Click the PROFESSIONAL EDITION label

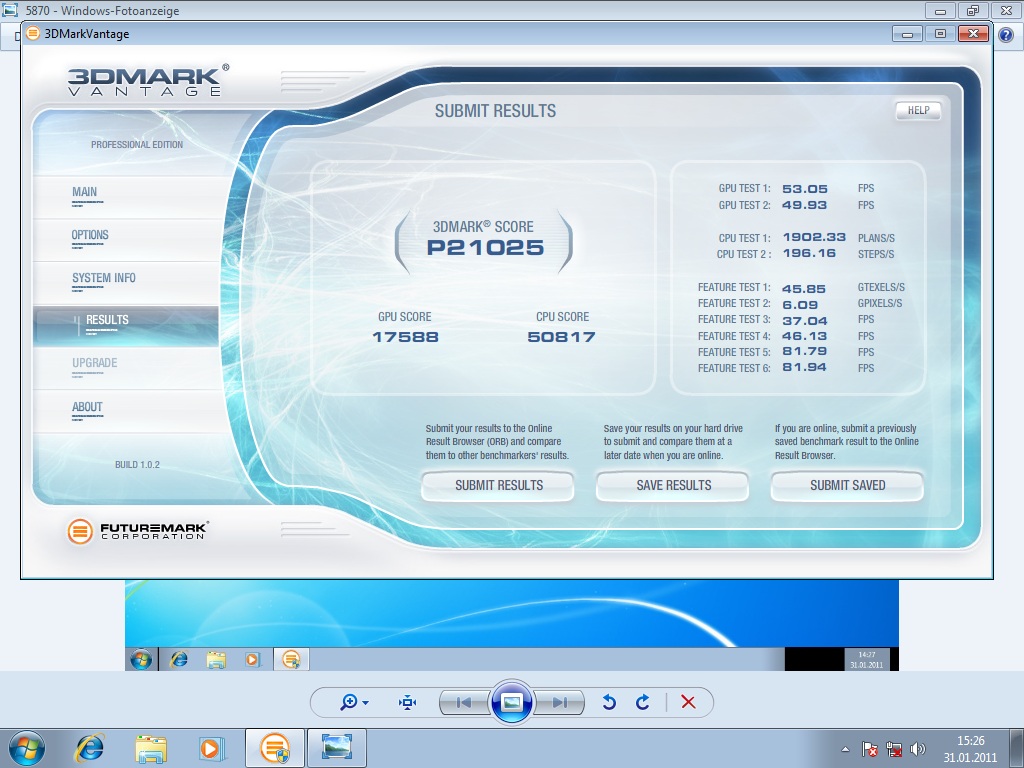pyautogui.click(x=137, y=145)
